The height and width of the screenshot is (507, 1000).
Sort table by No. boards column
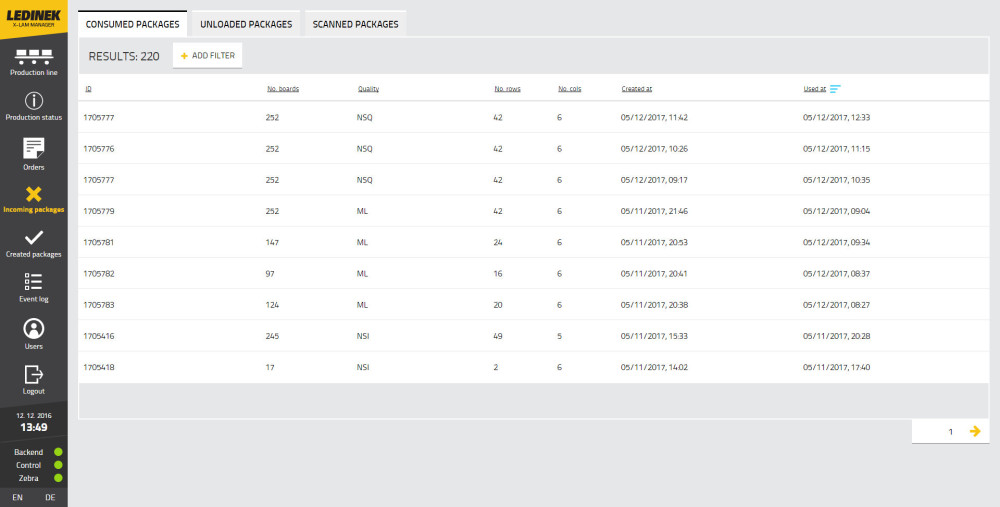pos(282,89)
